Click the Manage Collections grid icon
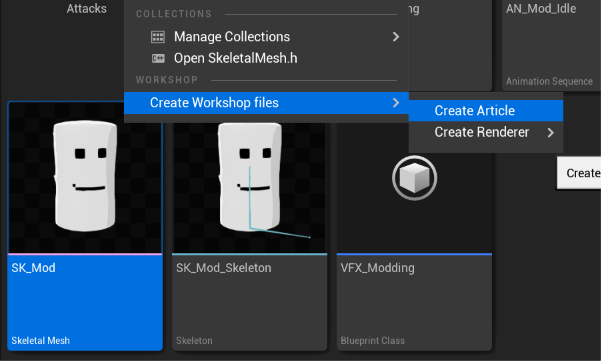This screenshot has width=601, height=361. [x=158, y=37]
